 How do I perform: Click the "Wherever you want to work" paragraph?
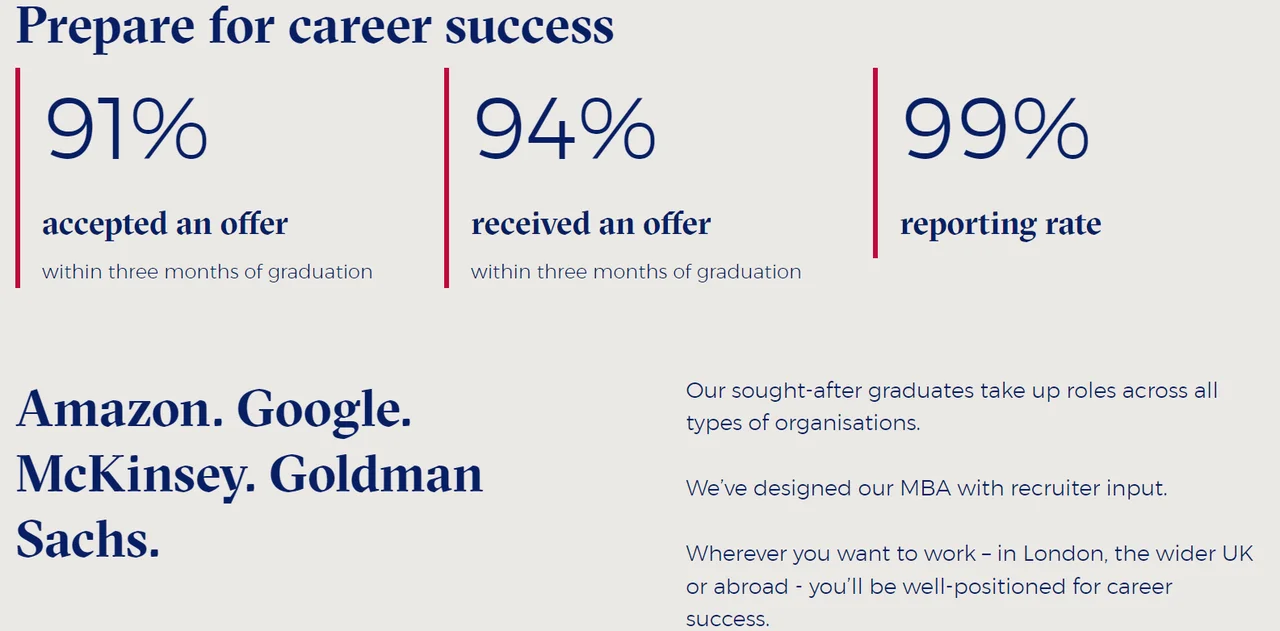968,586
